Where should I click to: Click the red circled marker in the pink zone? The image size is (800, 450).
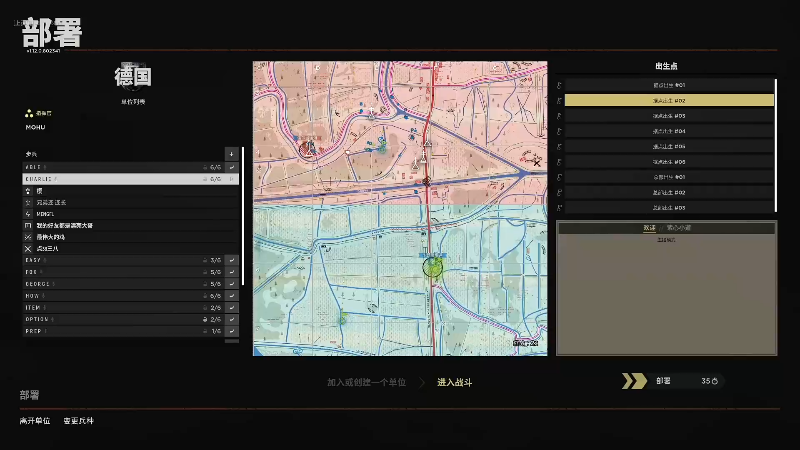307,149
